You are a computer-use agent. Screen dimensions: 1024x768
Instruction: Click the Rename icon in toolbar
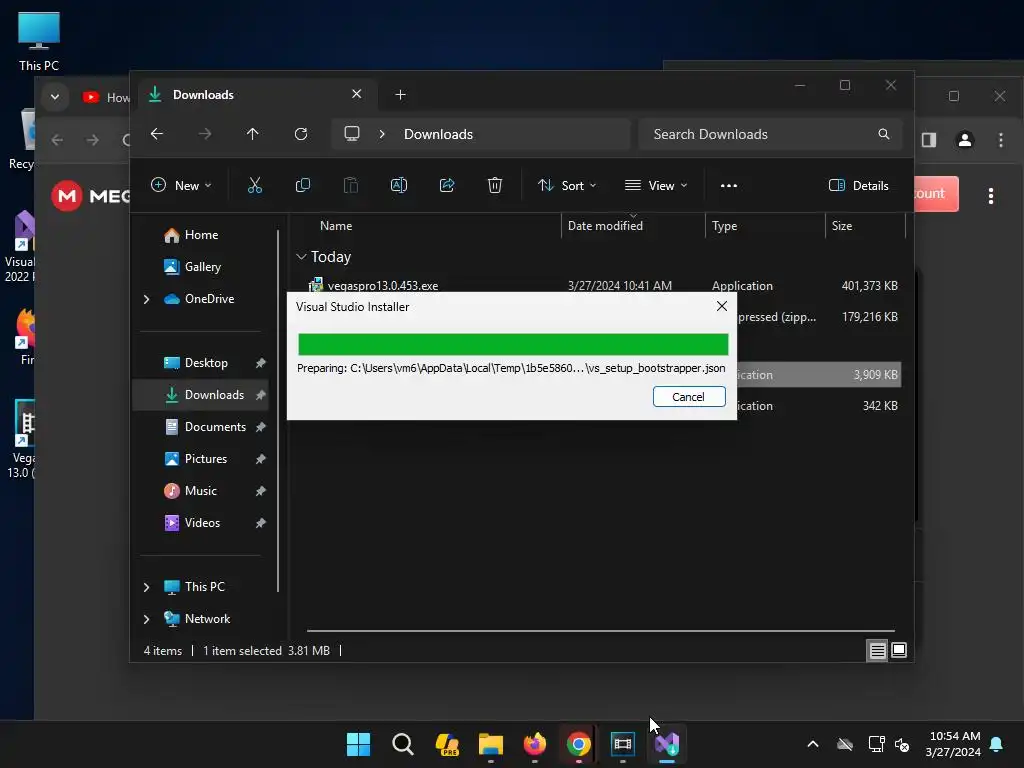click(x=398, y=185)
